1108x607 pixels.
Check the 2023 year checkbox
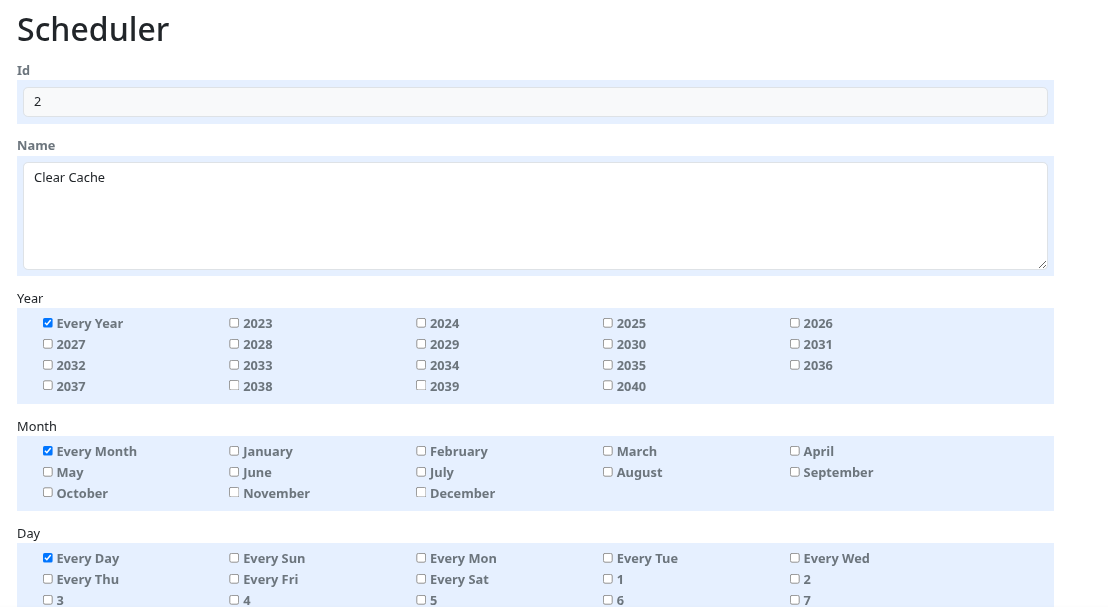coord(234,323)
